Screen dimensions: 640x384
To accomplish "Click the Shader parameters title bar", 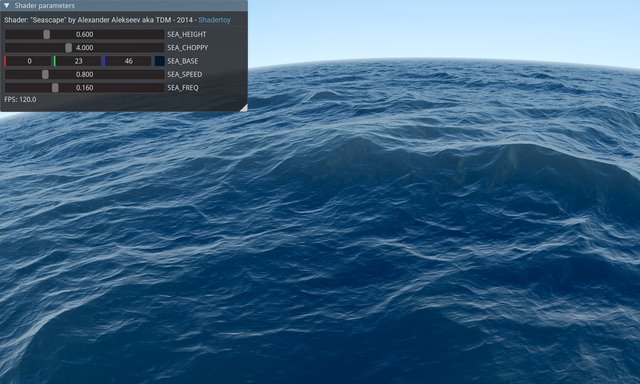I will tap(124, 6).
